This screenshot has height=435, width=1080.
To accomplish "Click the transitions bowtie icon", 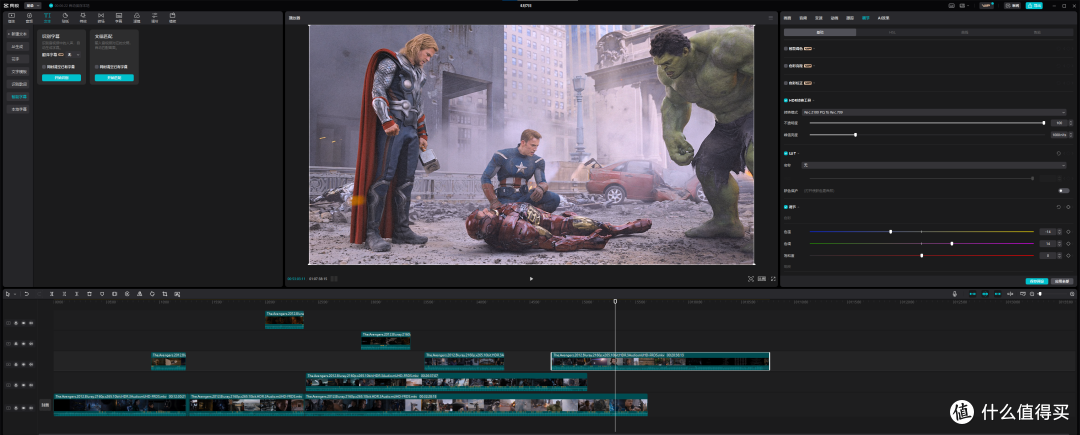I will [101, 17].
